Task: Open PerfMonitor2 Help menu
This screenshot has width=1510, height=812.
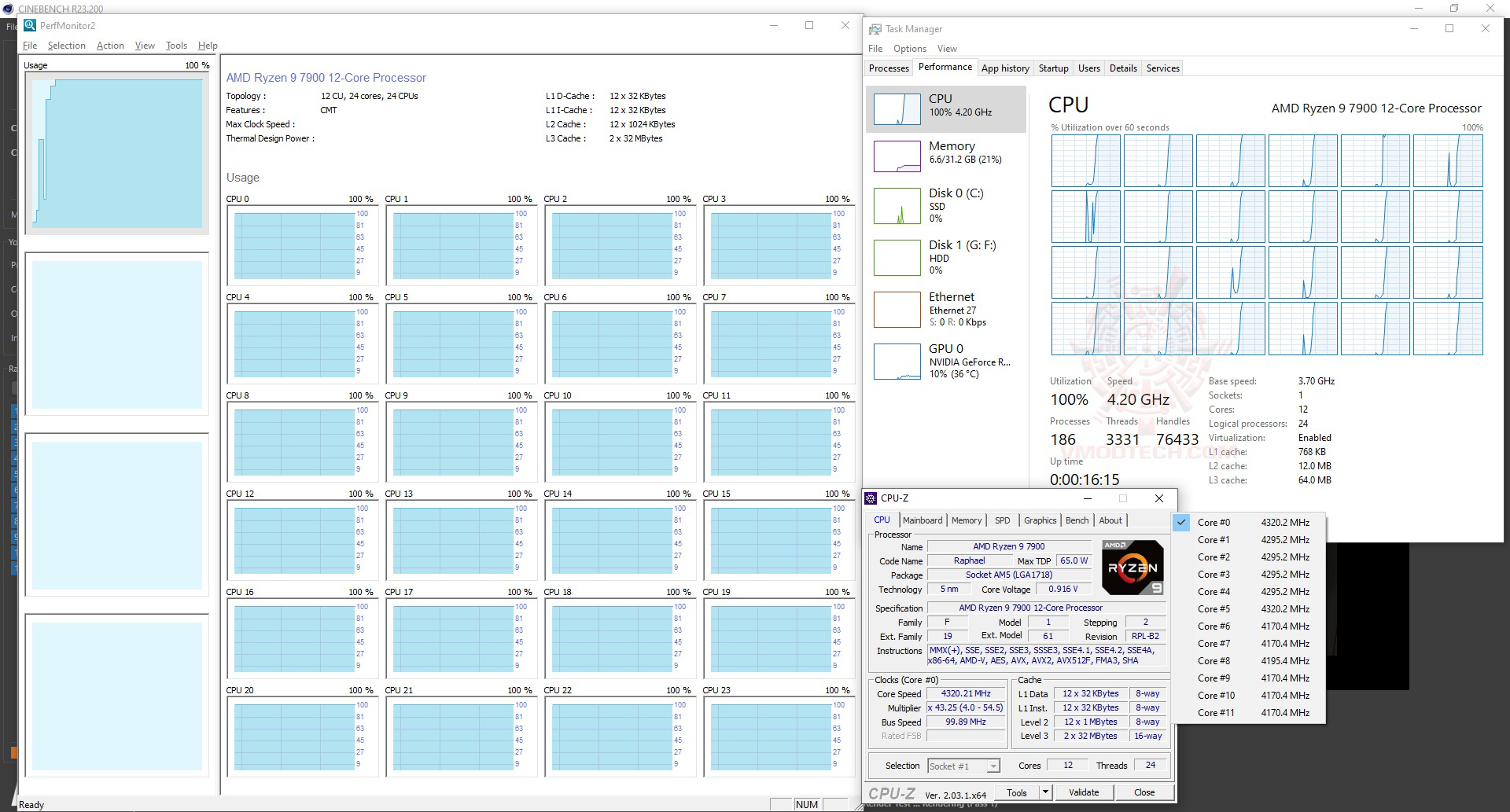Action: (x=208, y=46)
